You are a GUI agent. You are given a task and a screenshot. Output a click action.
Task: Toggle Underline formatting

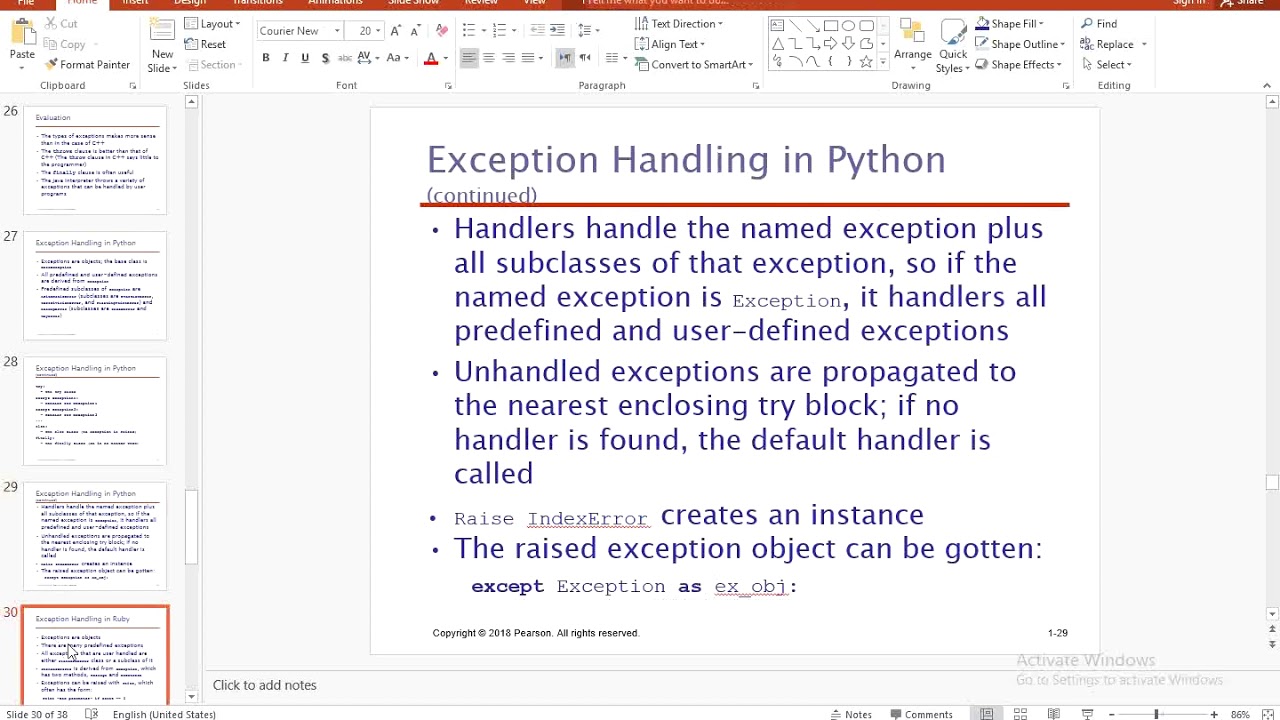click(x=305, y=58)
